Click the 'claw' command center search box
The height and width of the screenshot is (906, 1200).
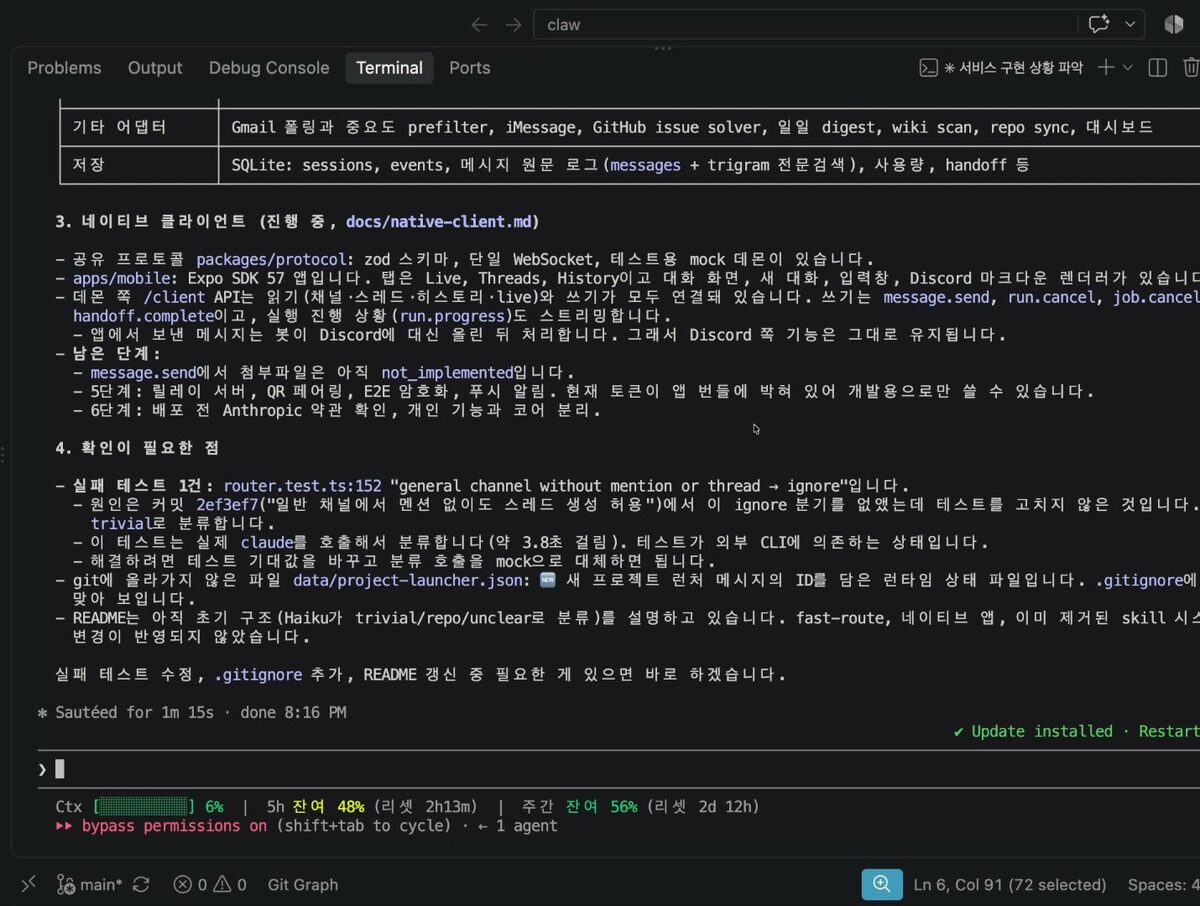(804, 24)
